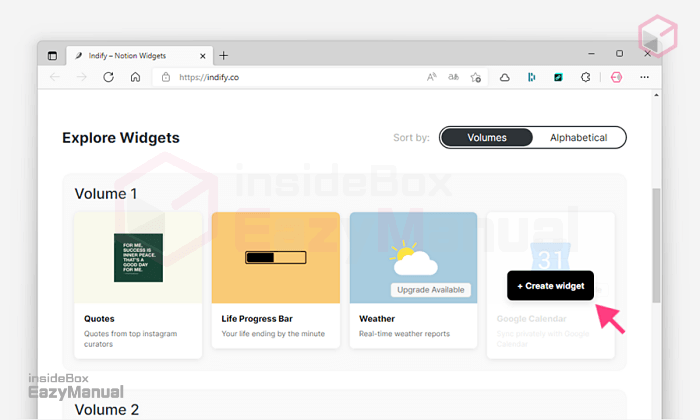The height and width of the screenshot is (420, 700).
Task: Close the Indify – Notion Widgets tab
Action: (x=203, y=56)
